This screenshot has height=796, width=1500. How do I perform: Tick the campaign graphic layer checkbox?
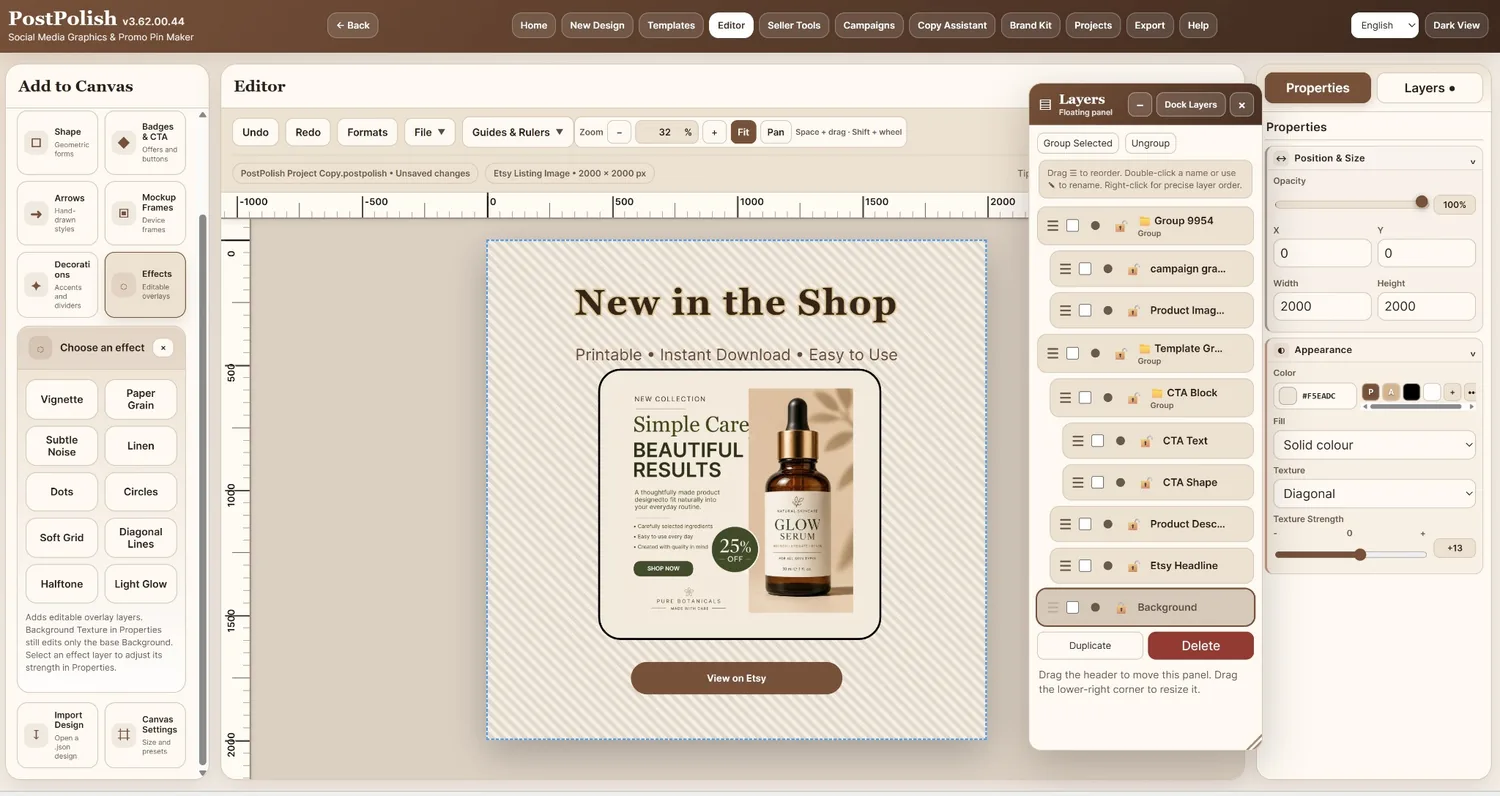1085,269
